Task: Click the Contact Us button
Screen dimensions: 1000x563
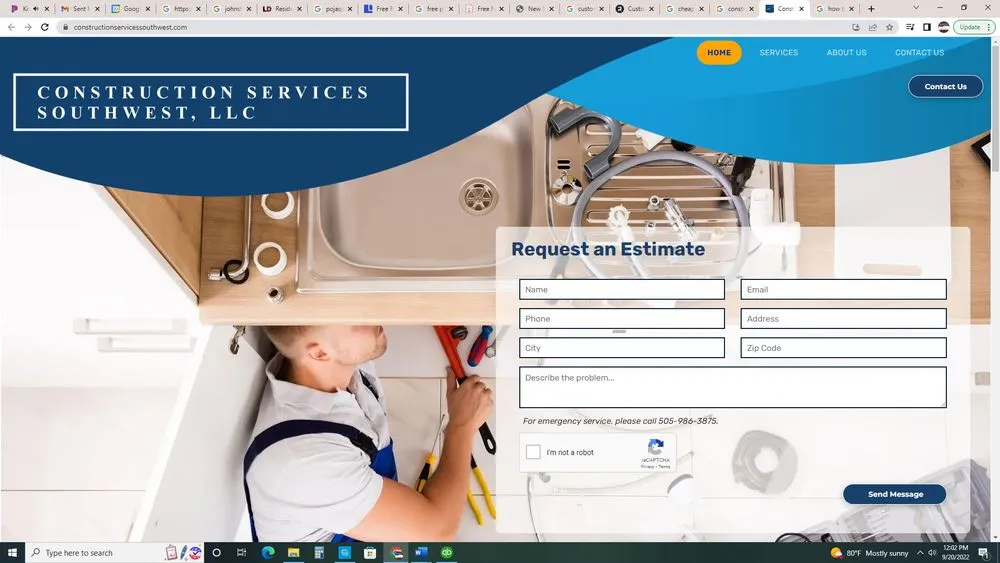Action: [945, 86]
